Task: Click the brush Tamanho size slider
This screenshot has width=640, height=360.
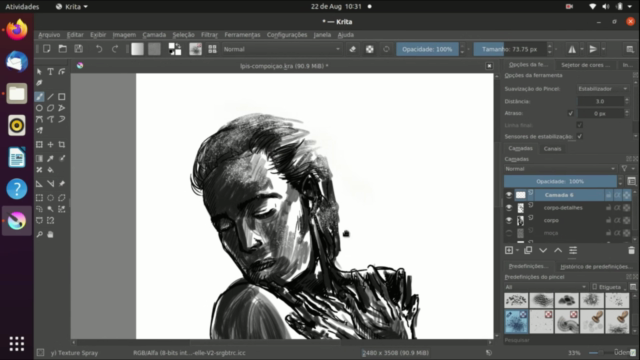Action: 509,49
